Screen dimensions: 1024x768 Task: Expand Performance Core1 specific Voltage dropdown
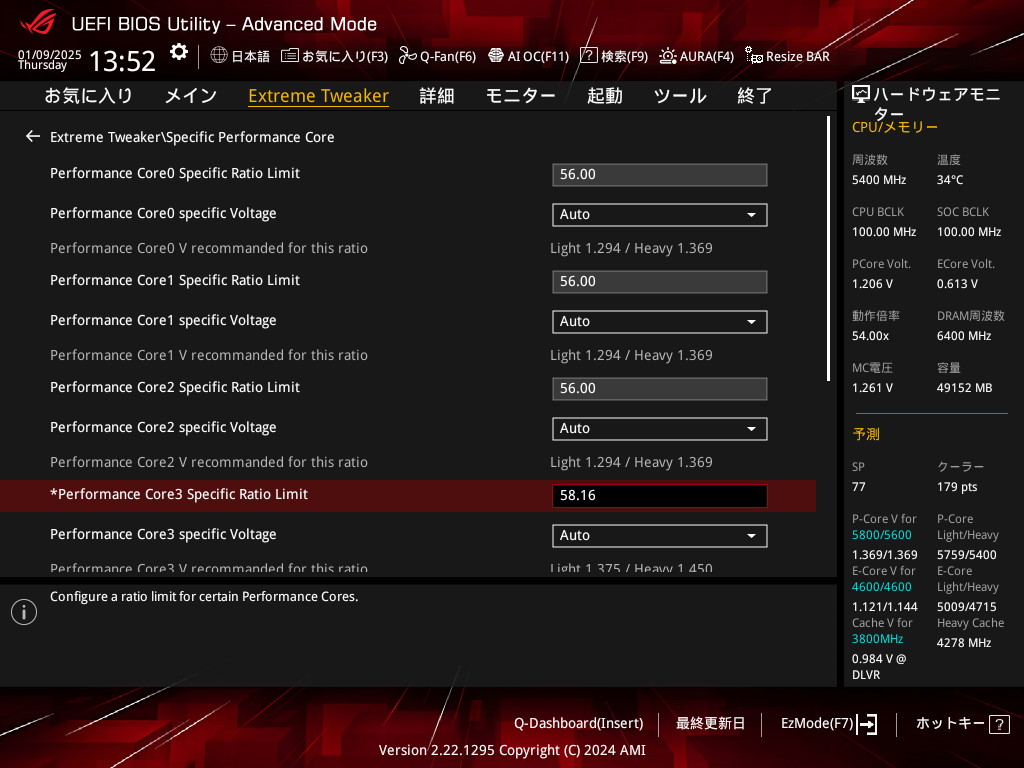pos(659,322)
